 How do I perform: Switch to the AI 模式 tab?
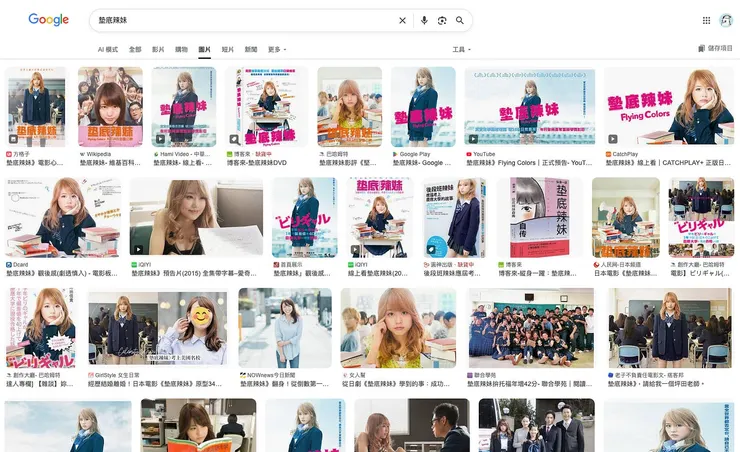108,49
